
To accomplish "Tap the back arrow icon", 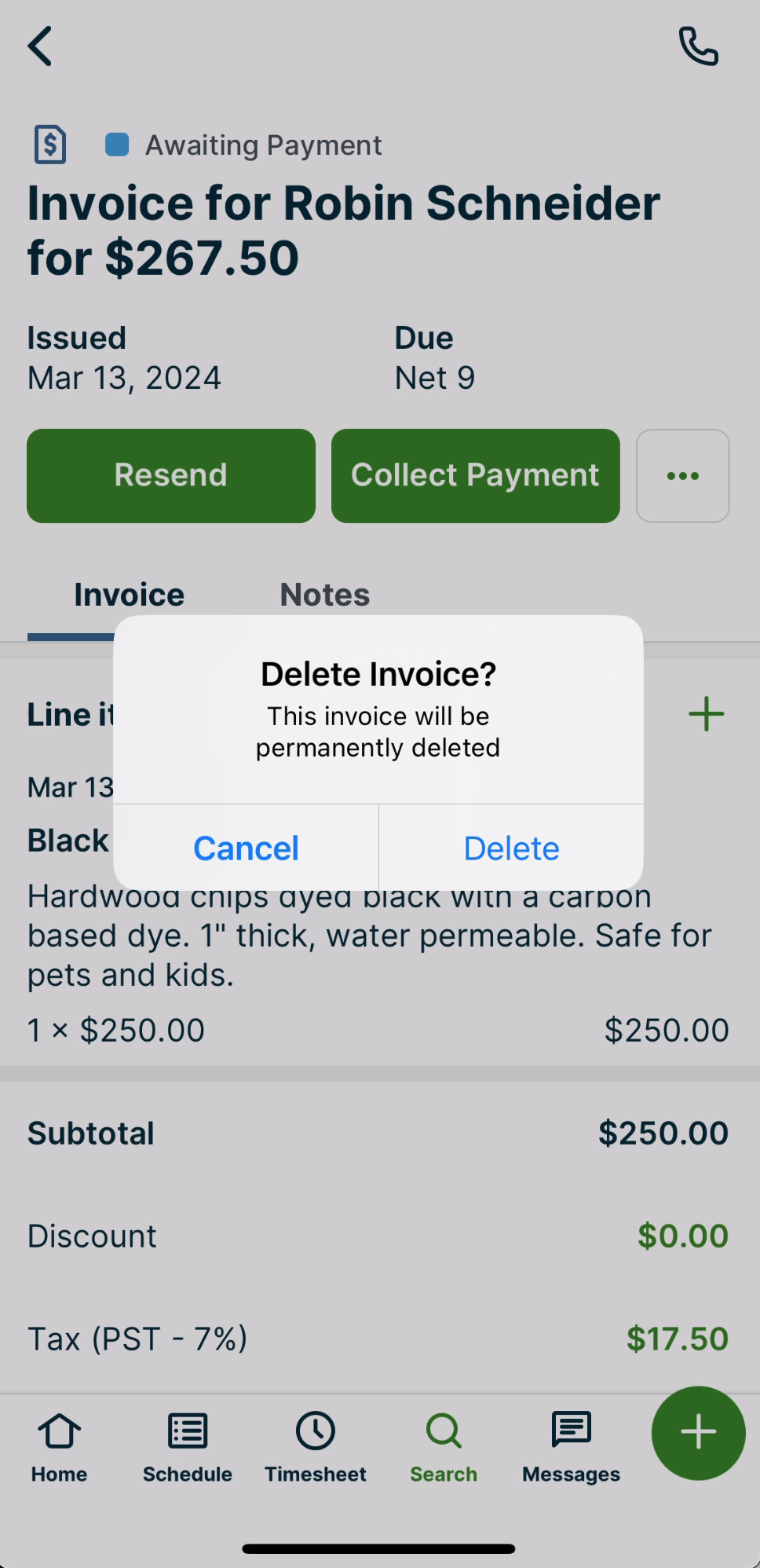I will 40,46.
